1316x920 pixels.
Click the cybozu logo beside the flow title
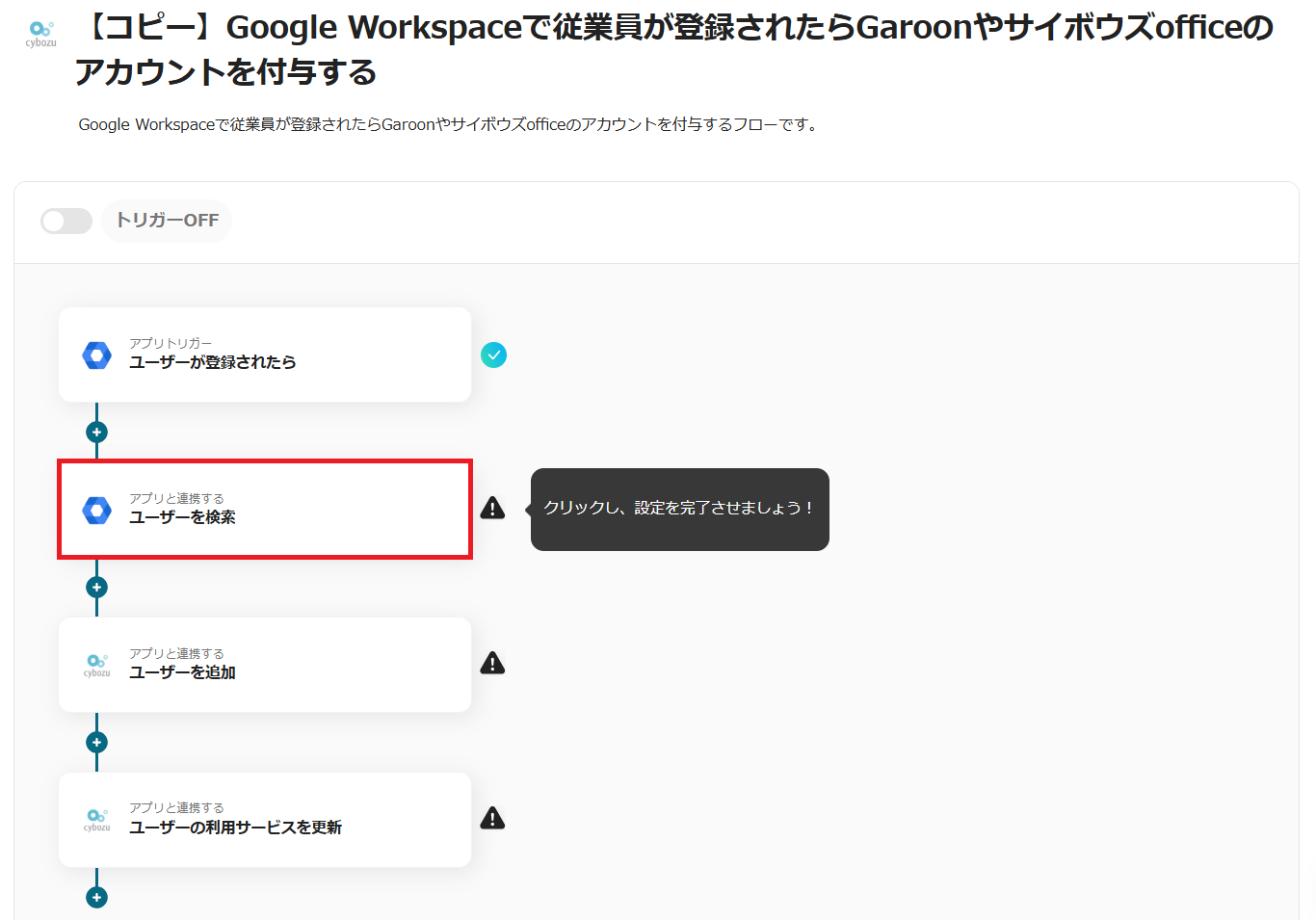40,34
